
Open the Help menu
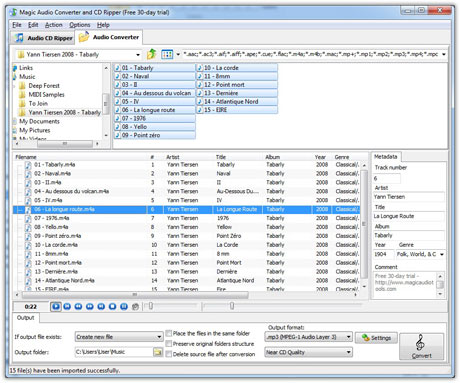click(103, 25)
